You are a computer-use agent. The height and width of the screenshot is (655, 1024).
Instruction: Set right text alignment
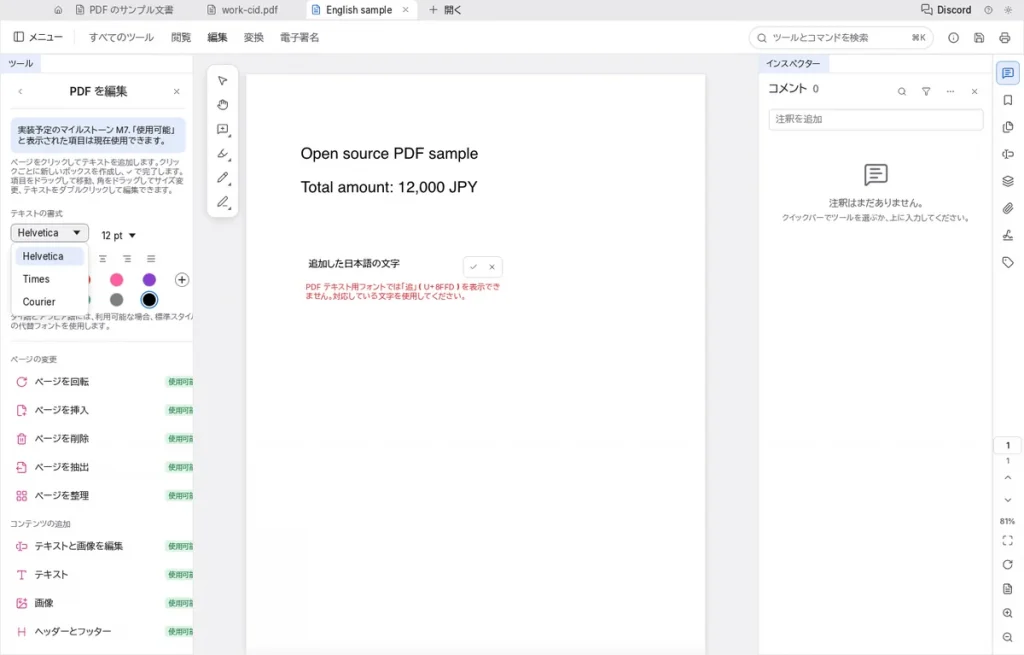[x=127, y=259]
